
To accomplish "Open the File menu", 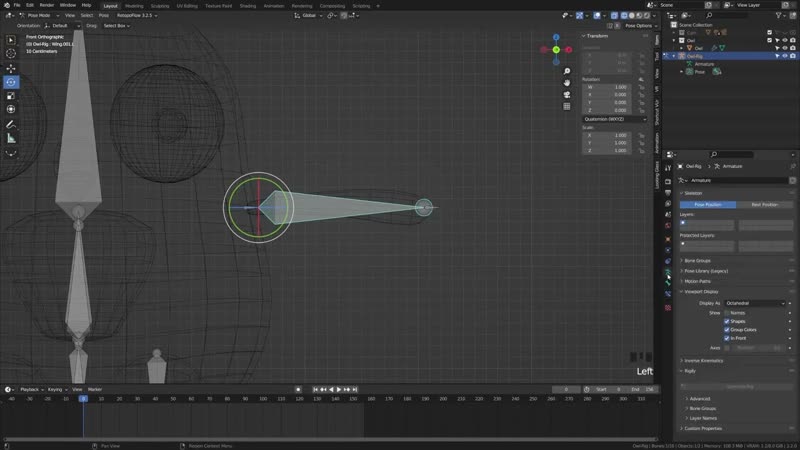I will coord(17,5).
